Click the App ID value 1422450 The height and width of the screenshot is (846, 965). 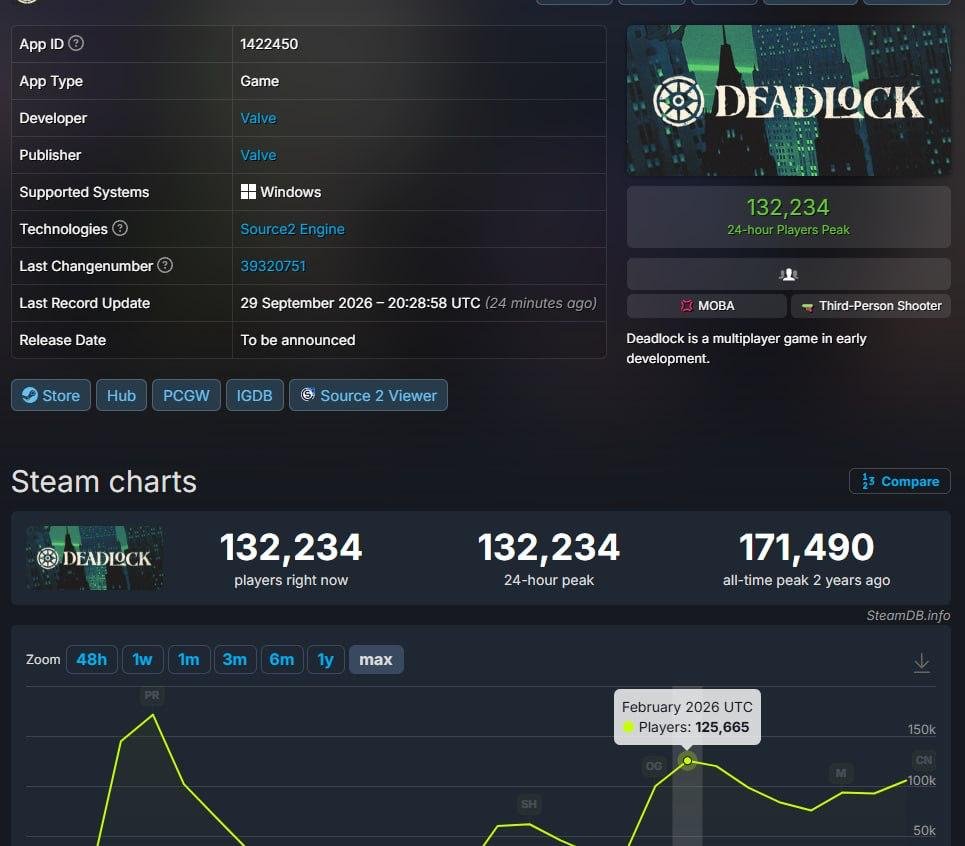269,44
